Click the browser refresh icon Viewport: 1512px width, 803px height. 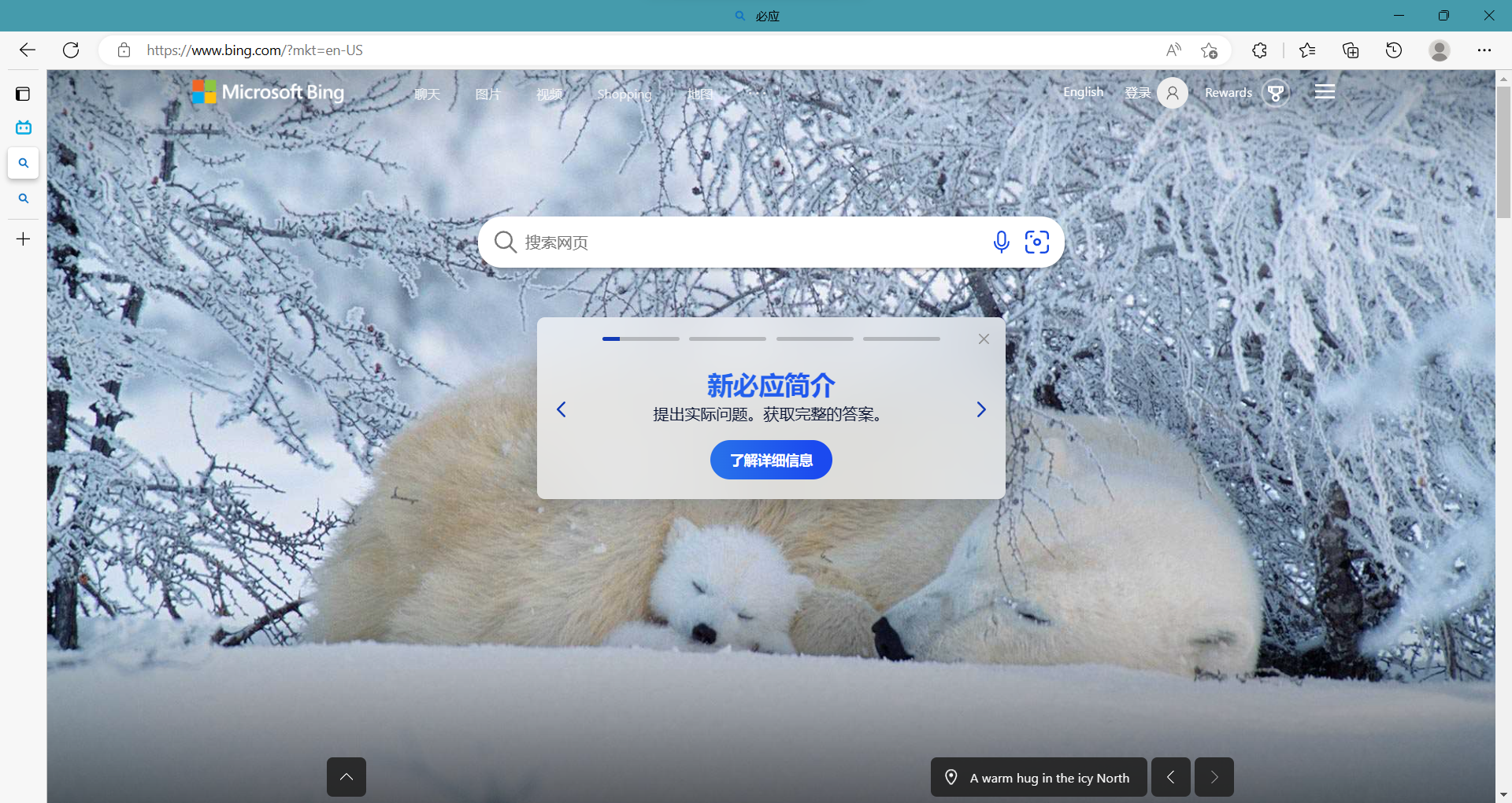point(71,50)
